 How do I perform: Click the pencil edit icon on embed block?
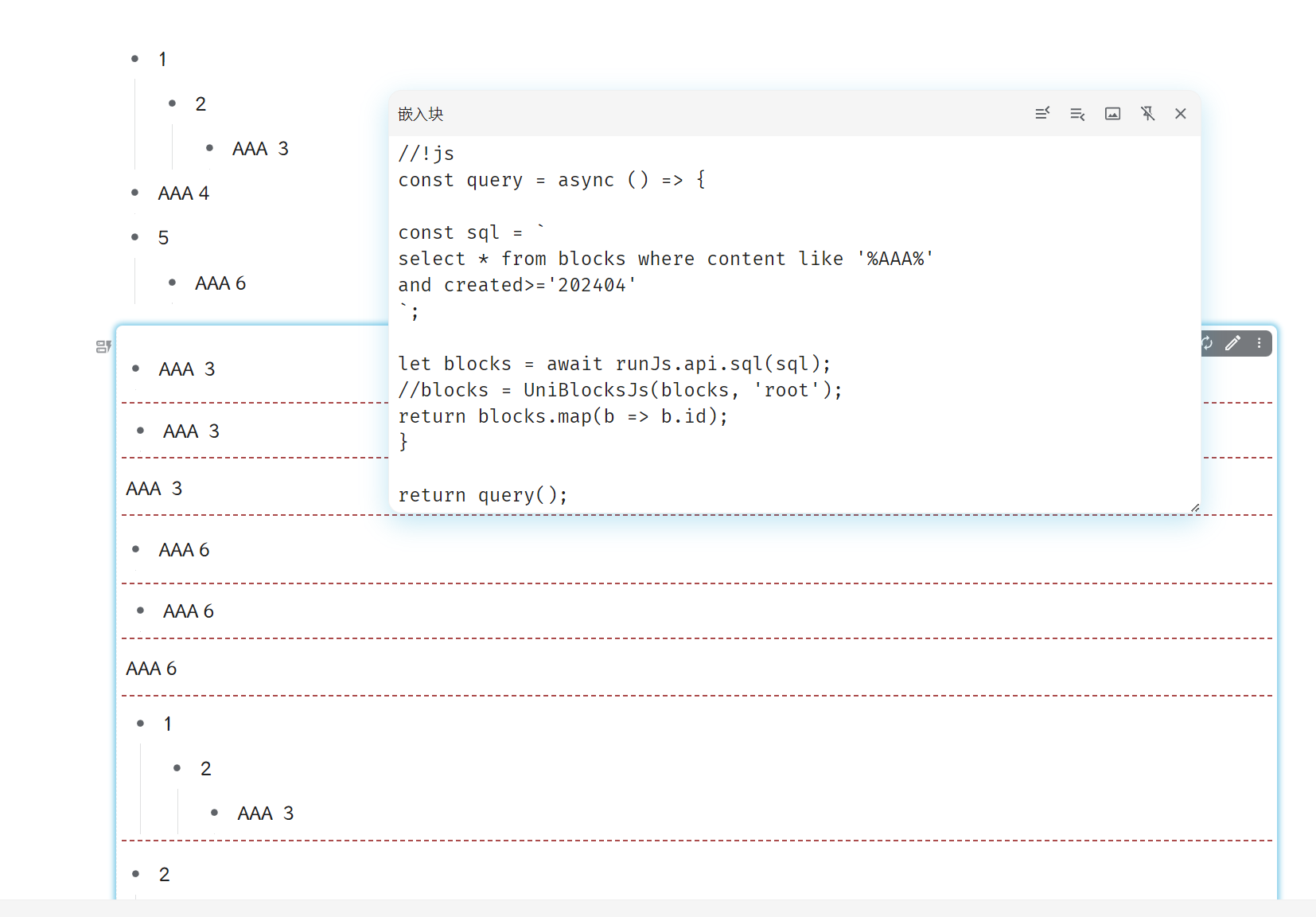pos(1232,343)
